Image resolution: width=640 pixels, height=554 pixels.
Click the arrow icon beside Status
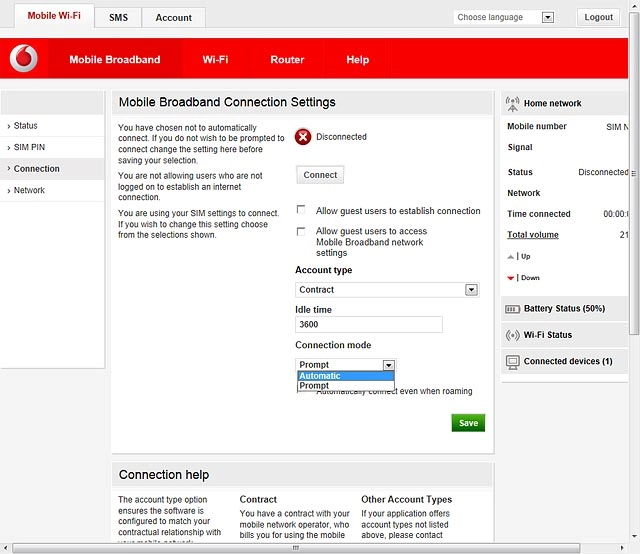pos(9,126)
